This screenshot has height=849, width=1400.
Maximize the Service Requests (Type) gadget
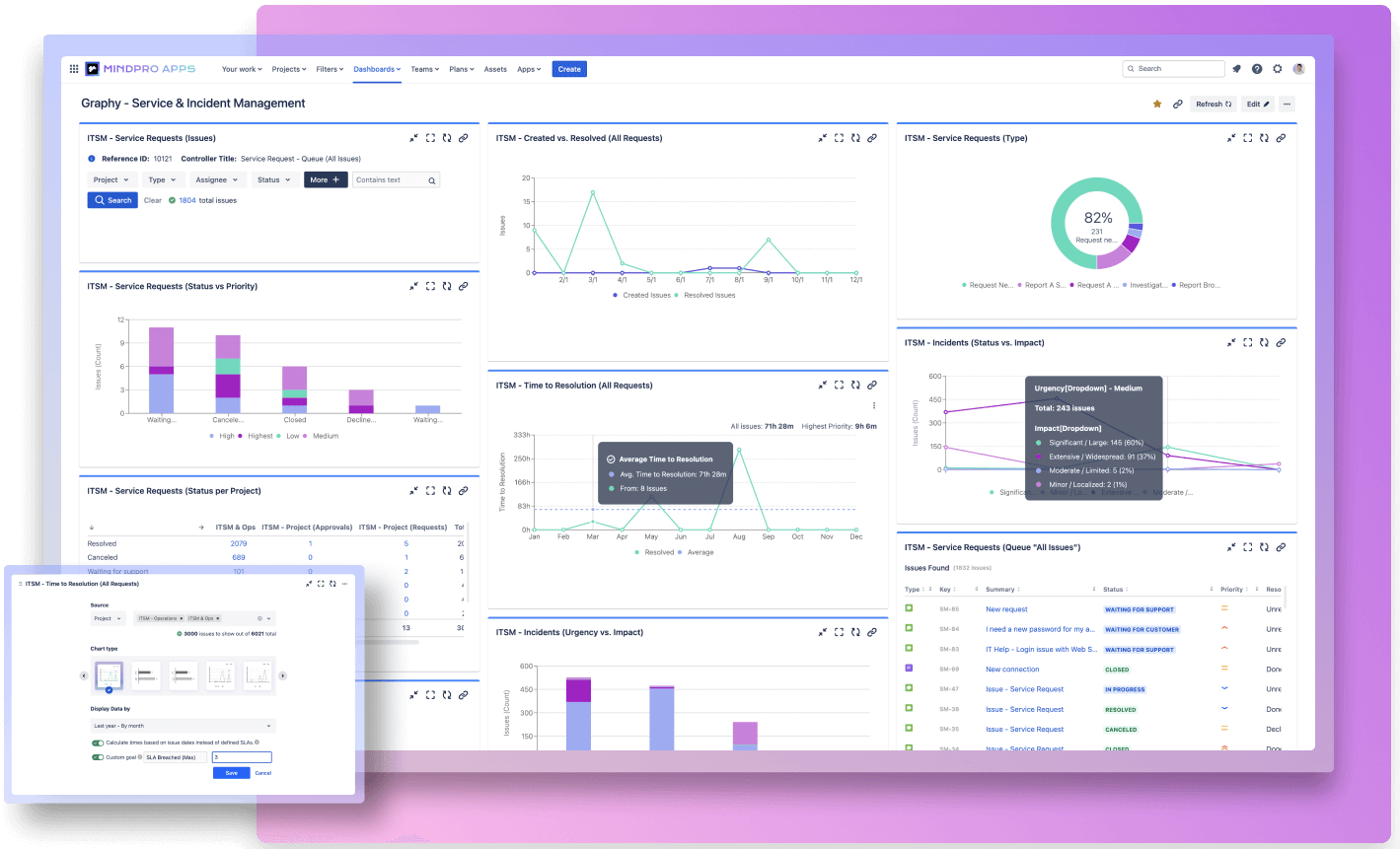pos(1248,138)
